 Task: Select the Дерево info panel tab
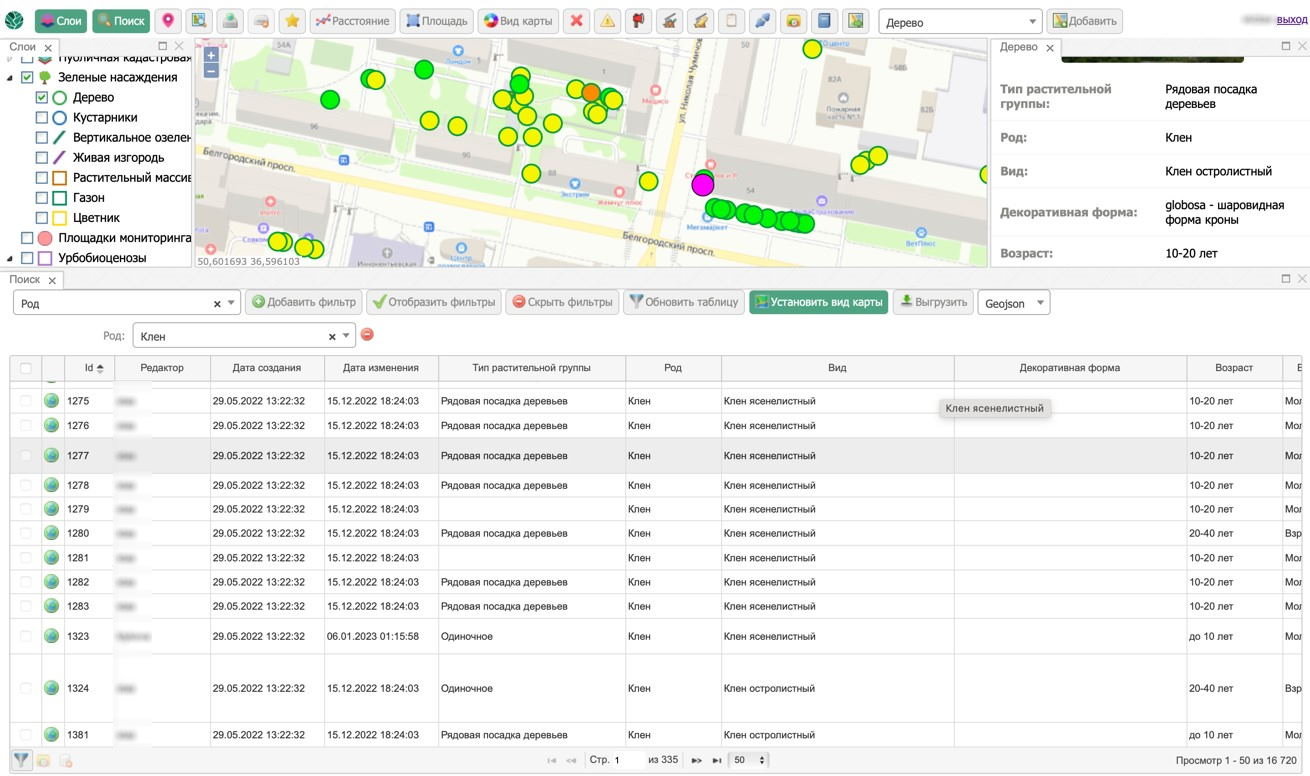(1018, 47)
